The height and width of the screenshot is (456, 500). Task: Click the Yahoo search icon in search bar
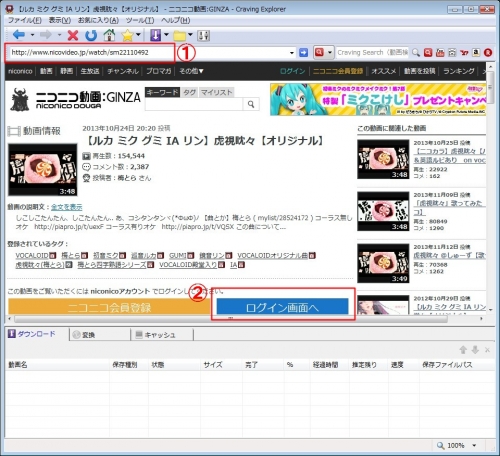pyautogui.click(x=464, y=52)
